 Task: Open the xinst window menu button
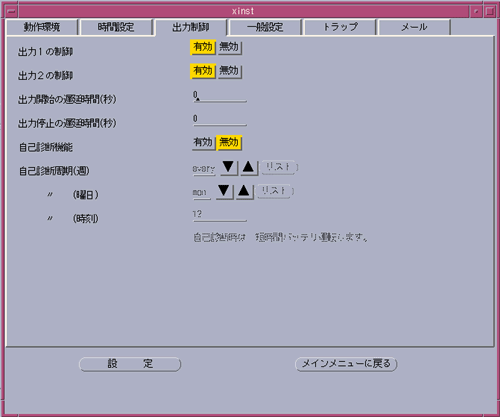point(11,11)
